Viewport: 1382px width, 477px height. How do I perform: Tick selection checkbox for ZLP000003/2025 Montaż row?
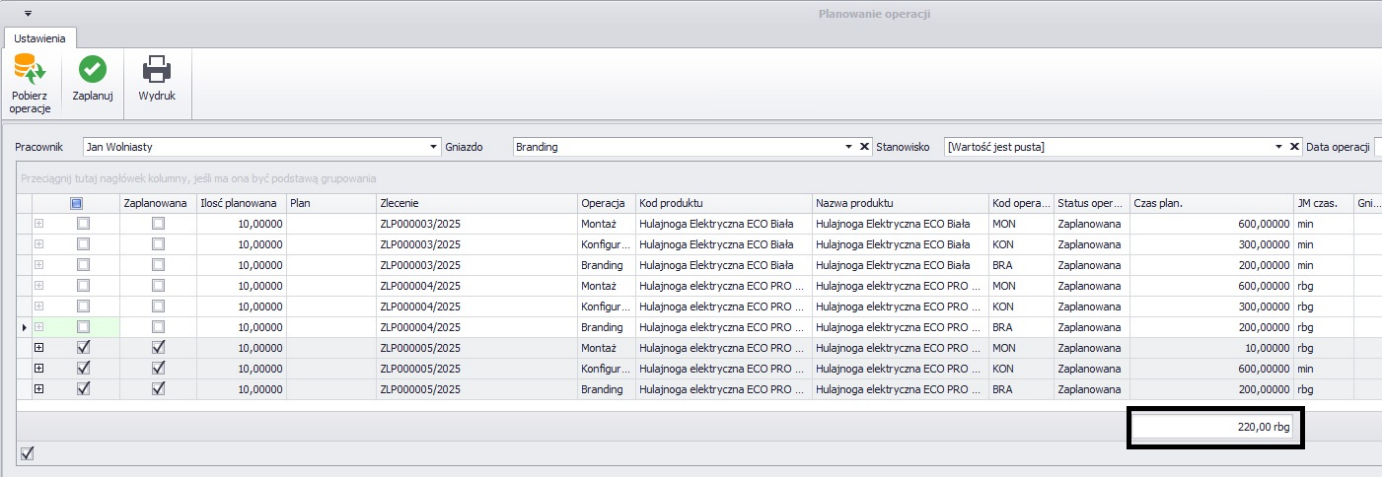(83, 224)
